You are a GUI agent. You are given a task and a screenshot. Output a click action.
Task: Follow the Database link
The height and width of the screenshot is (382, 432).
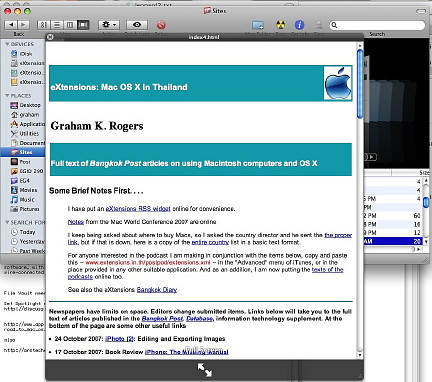pos(199,319)
